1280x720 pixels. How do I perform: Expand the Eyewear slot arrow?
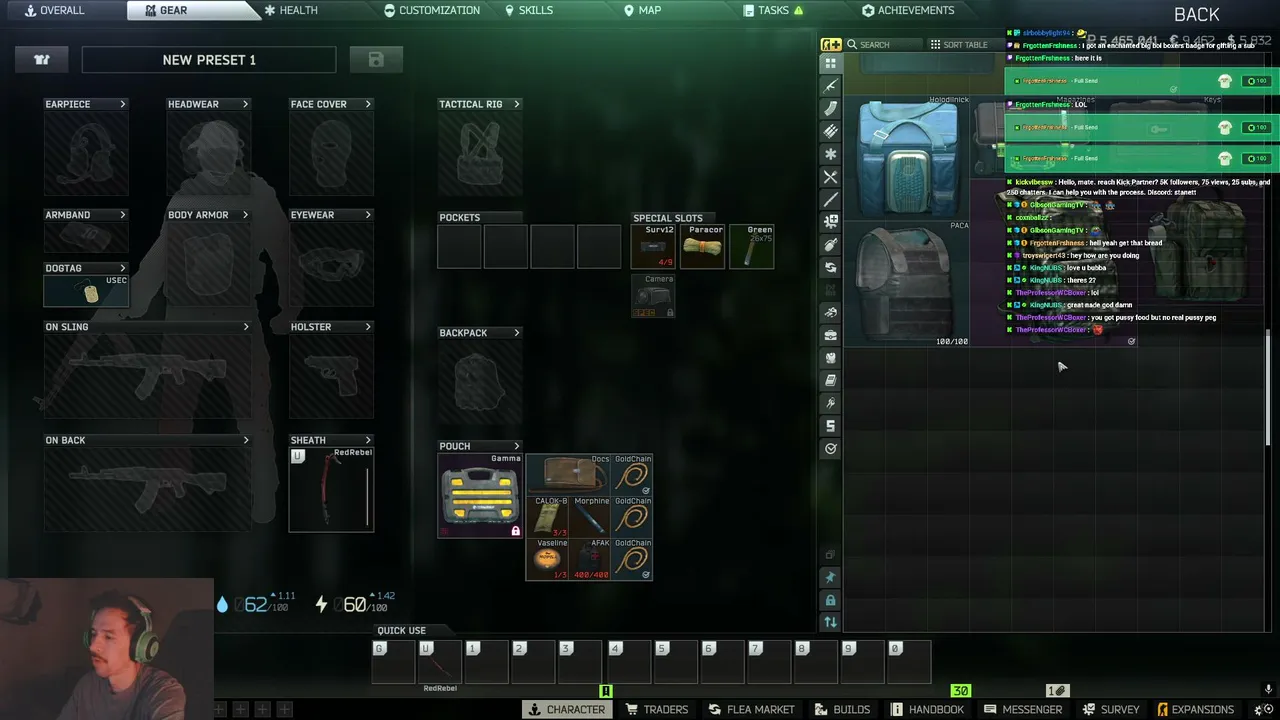click(x=368, y=215)
